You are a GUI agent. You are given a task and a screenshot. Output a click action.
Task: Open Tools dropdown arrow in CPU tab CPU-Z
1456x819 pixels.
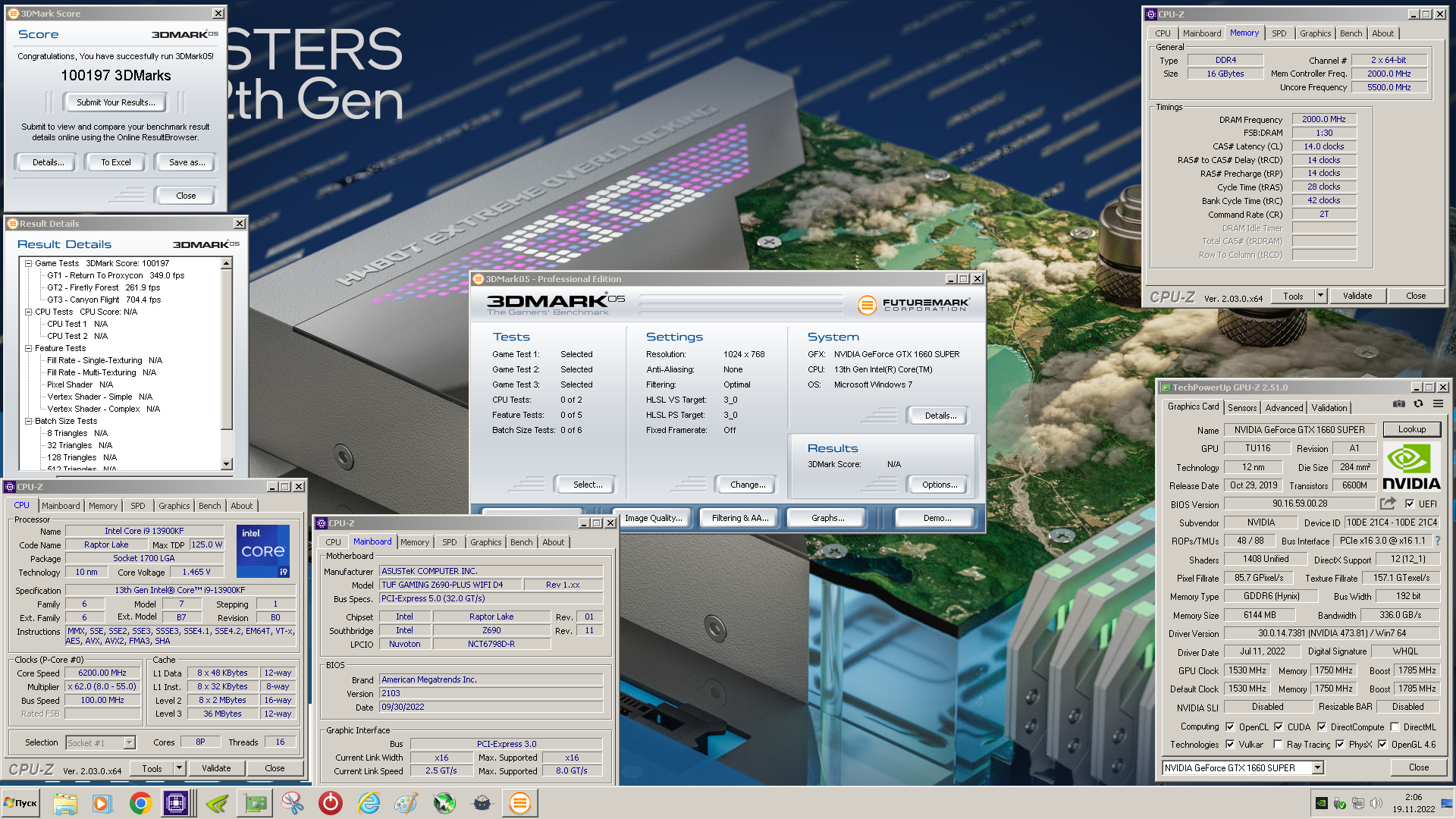(179, 768)
